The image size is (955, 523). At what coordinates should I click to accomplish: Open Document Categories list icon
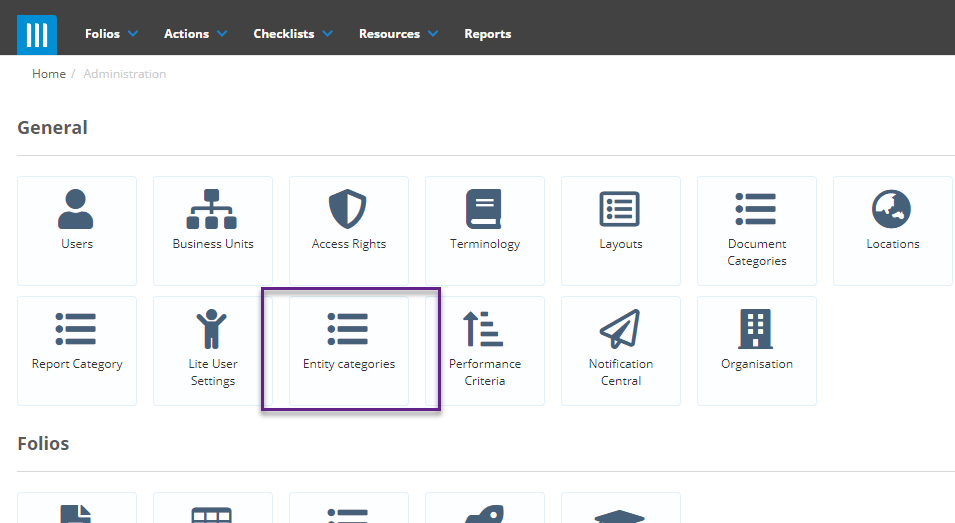756,209
